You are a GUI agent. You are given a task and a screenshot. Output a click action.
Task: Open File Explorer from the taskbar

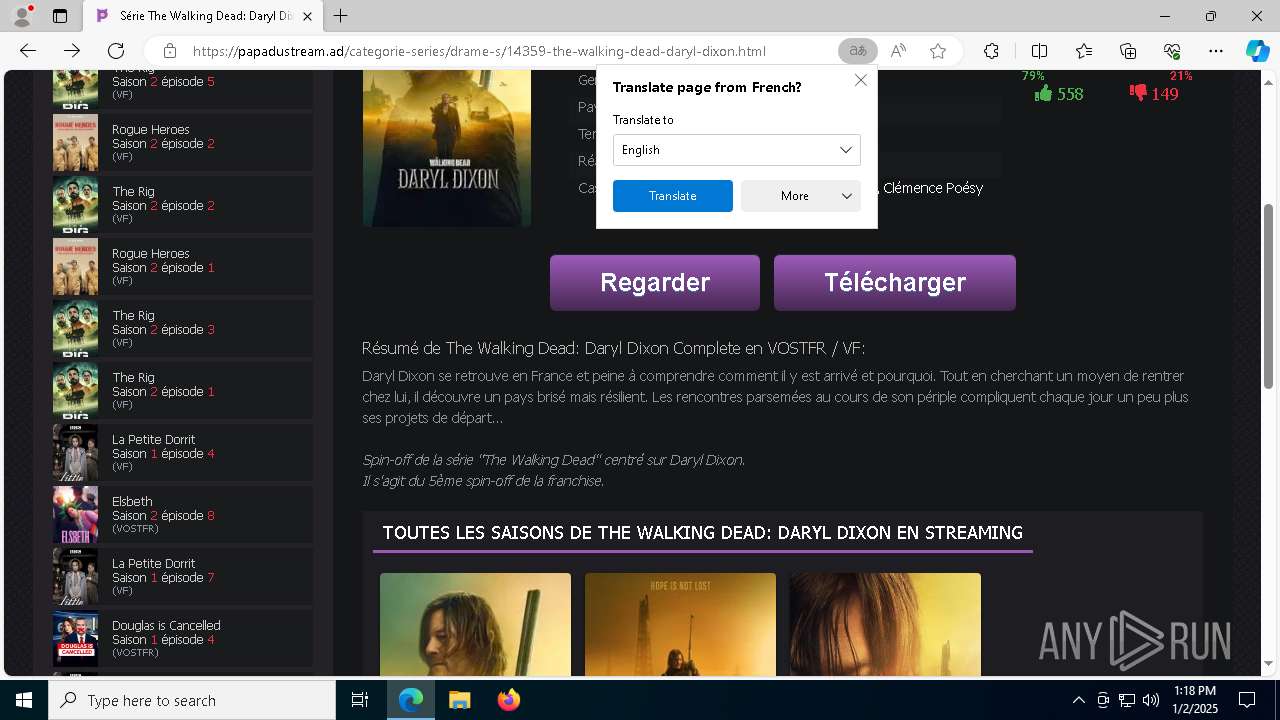459,700
